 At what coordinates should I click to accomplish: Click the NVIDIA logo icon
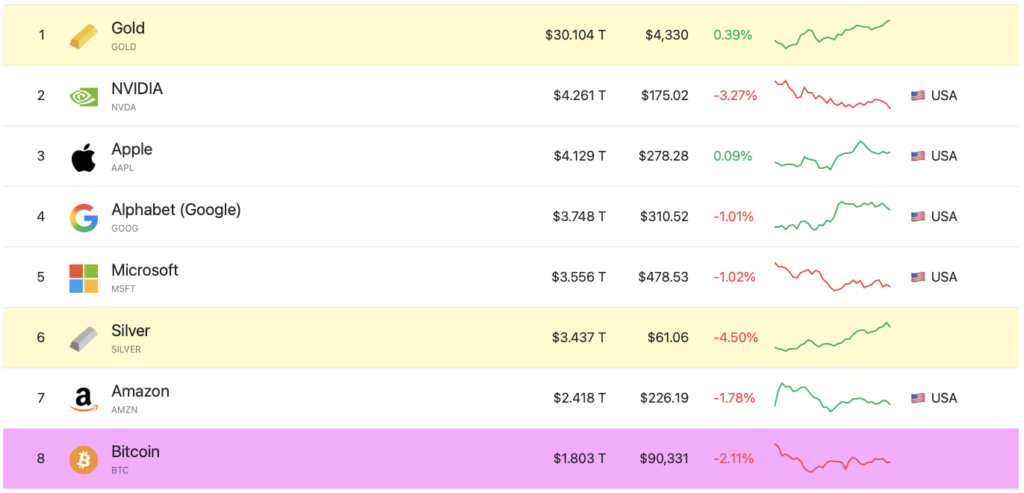[x=84, y=96]
